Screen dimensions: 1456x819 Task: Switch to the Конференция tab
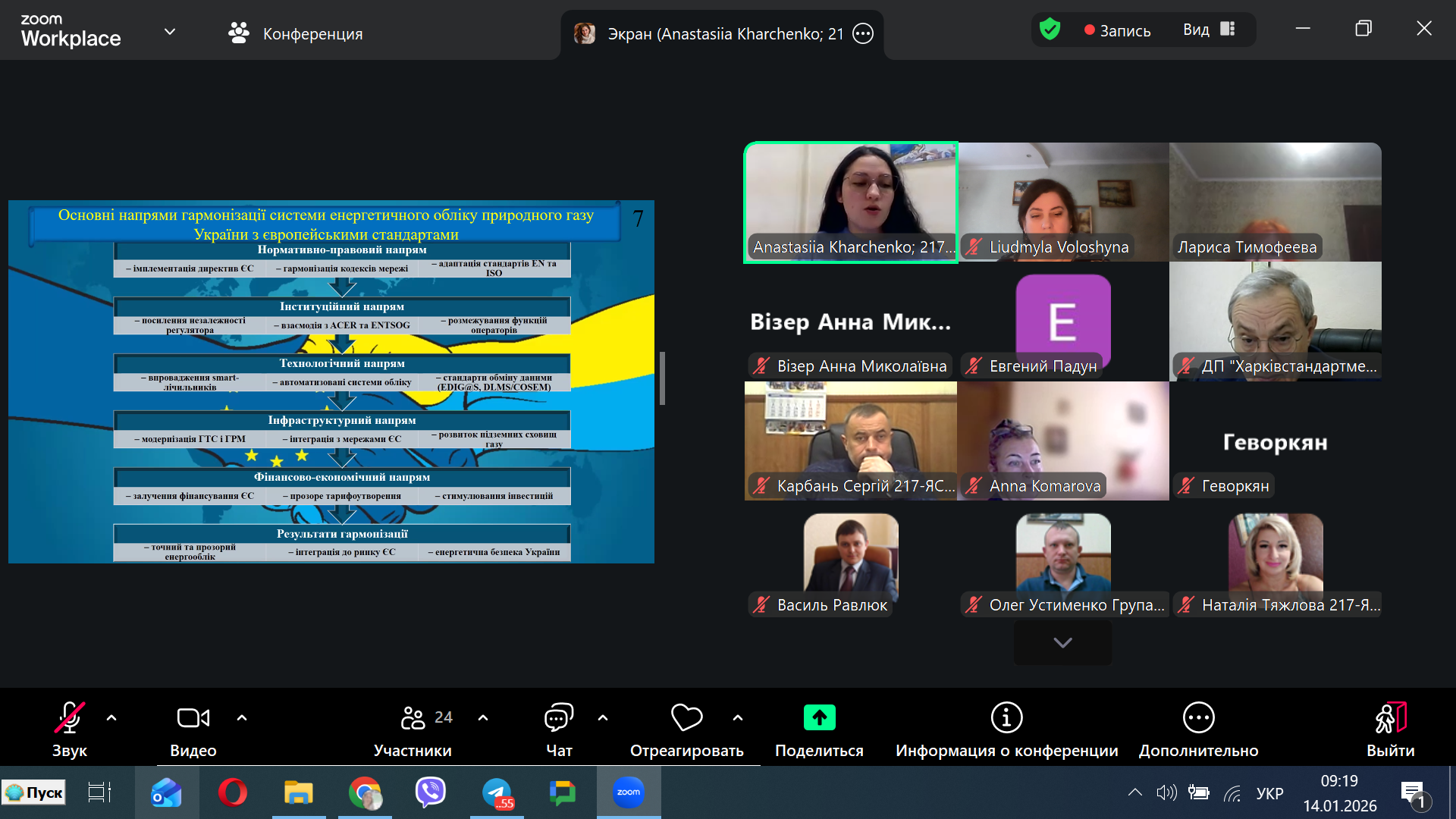pos(296,33)
